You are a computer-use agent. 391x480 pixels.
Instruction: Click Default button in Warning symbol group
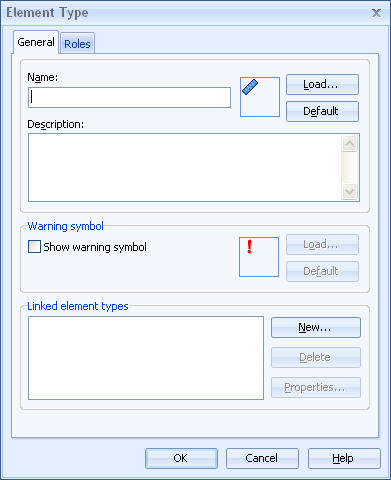coord(322,271)
